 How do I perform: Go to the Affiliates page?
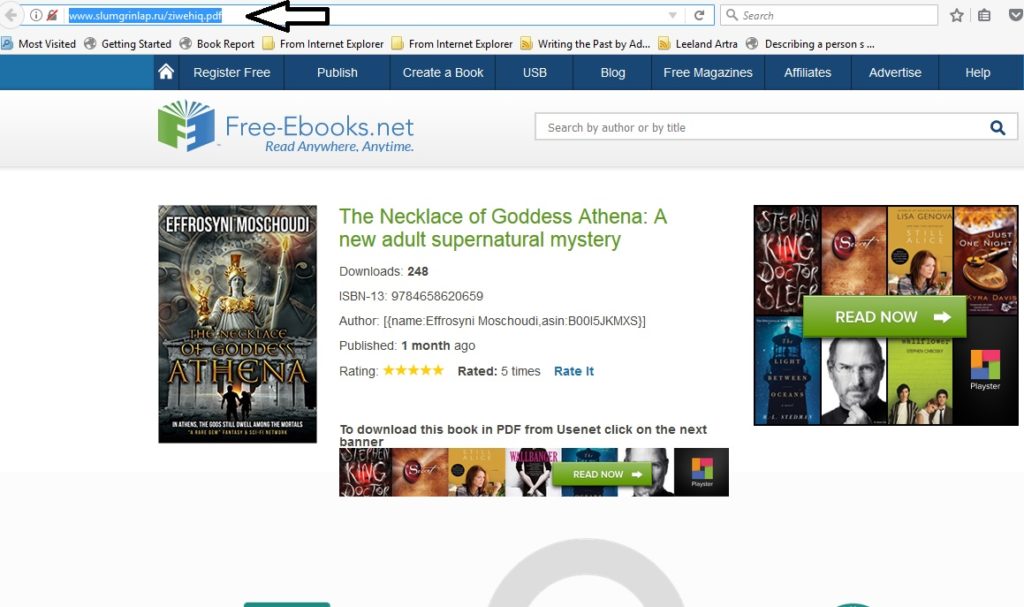(807, 73)
